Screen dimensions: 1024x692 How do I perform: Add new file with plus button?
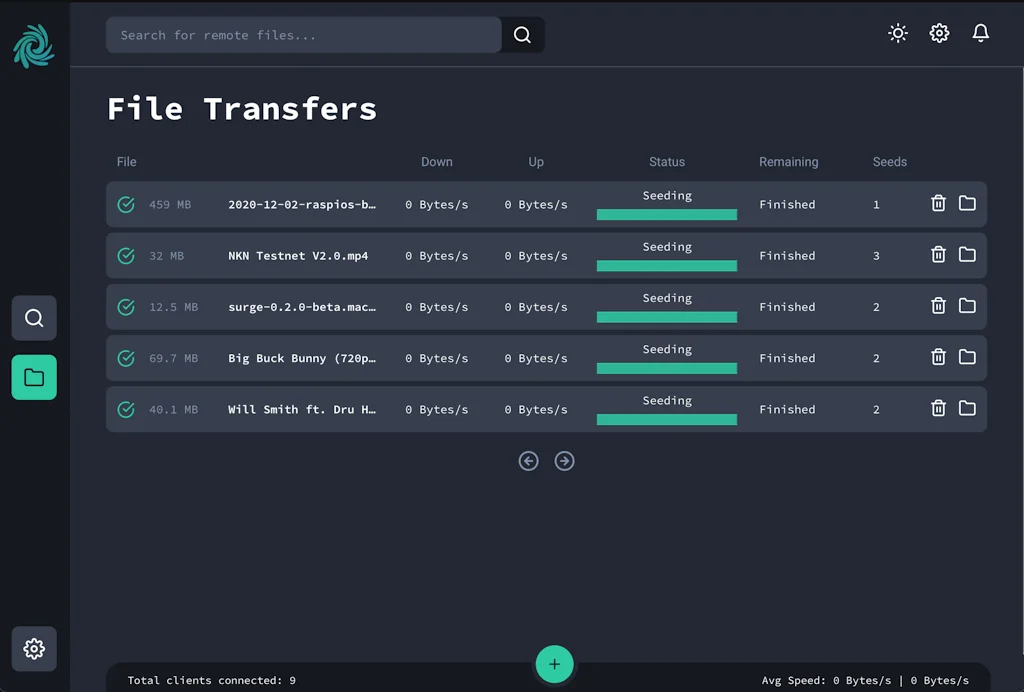click(554, 665)
